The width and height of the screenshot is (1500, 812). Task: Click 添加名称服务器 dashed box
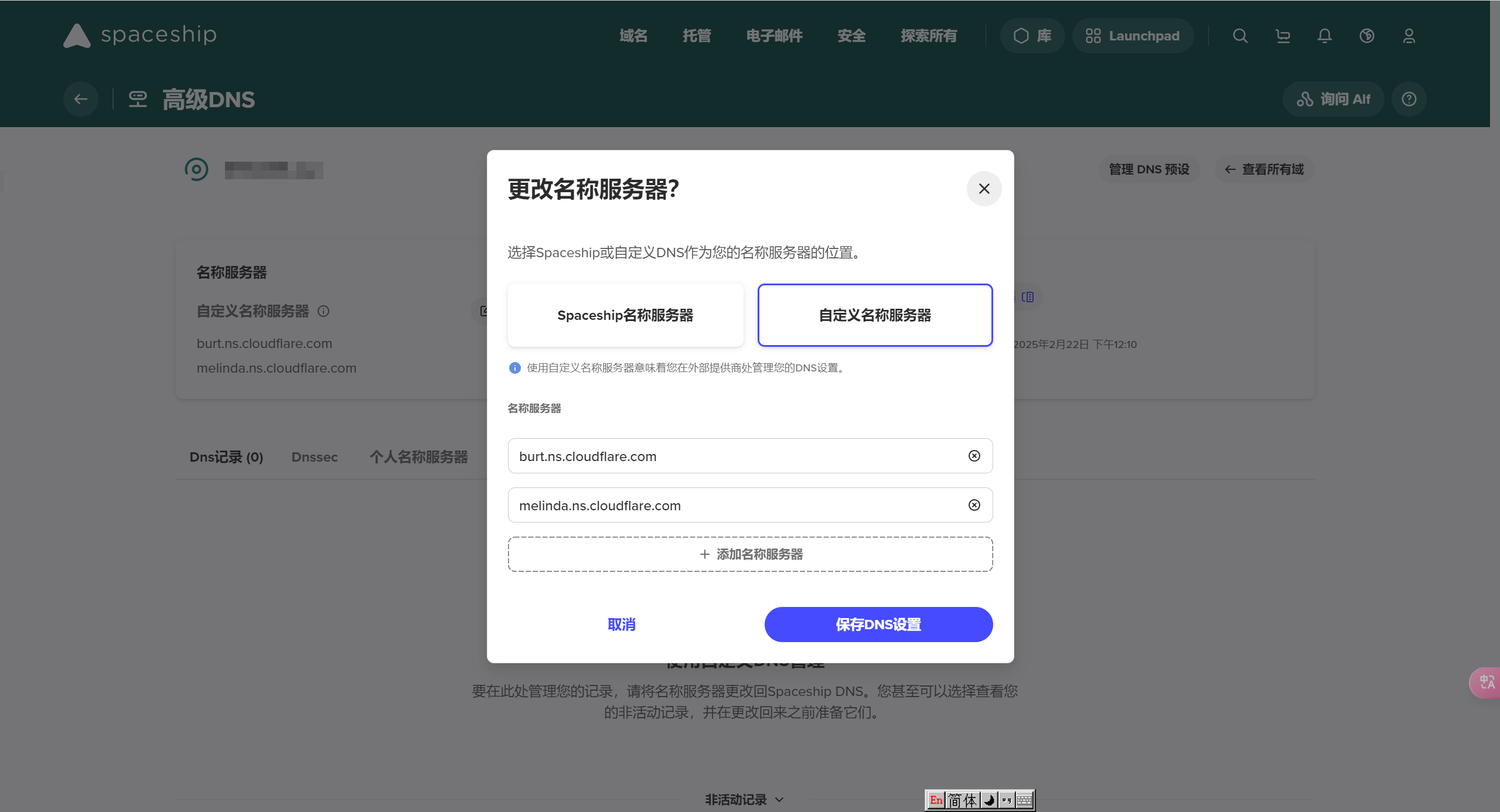click(x=750, y=554)
